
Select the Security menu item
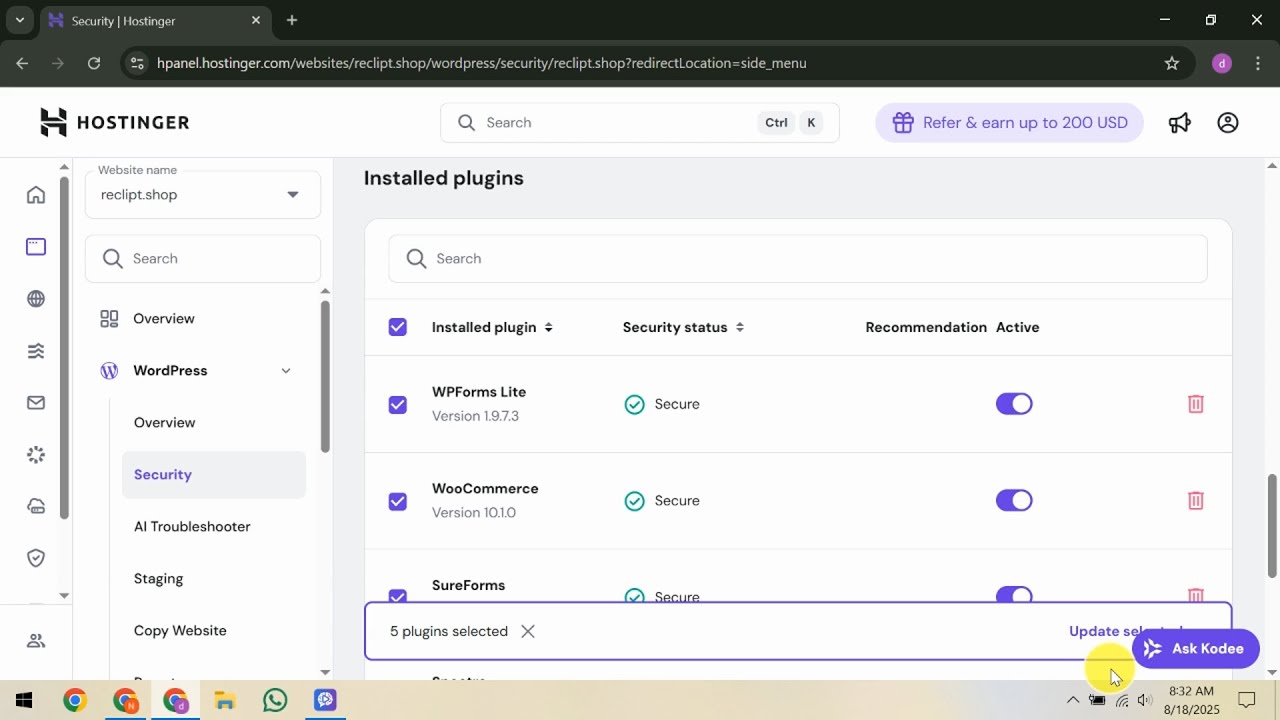[x=214, y=475]
